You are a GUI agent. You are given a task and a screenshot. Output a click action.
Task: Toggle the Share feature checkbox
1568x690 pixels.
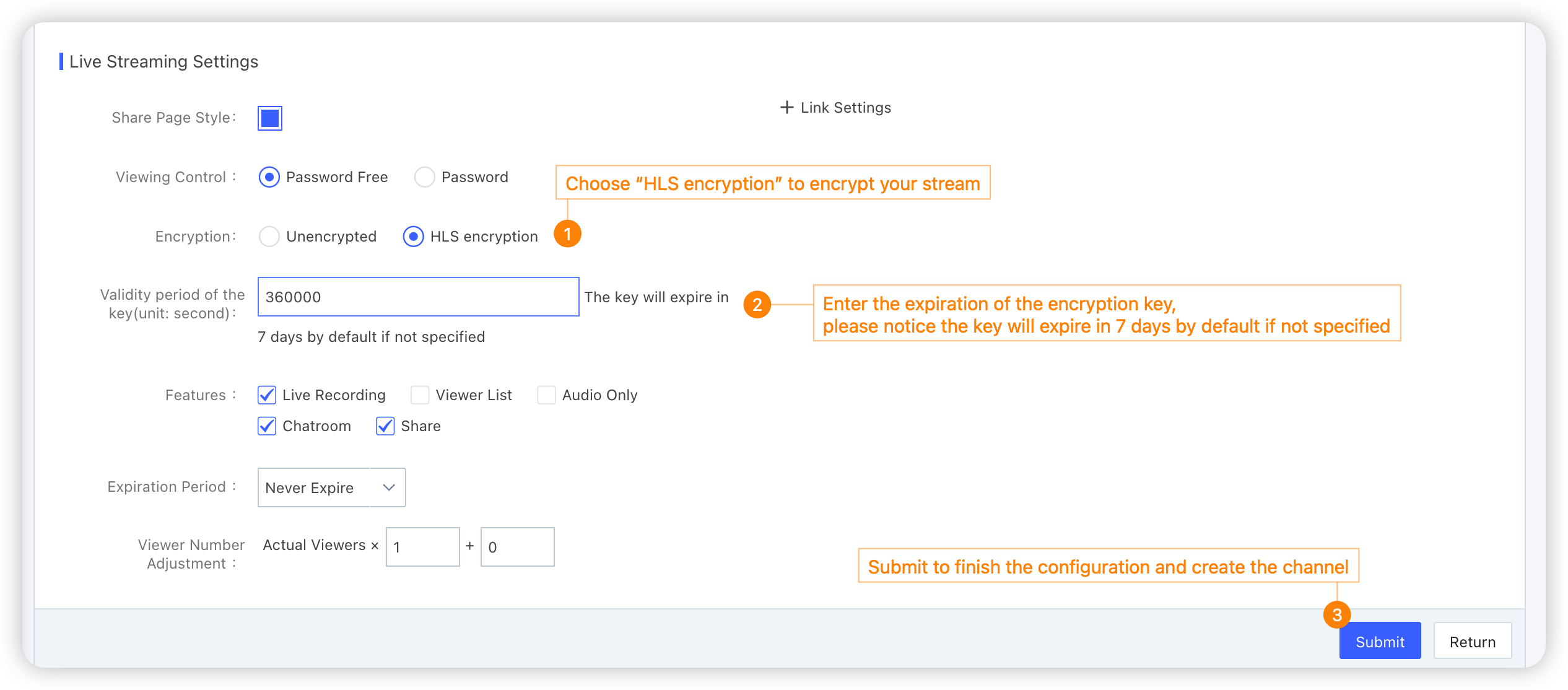tap(385, 426)
